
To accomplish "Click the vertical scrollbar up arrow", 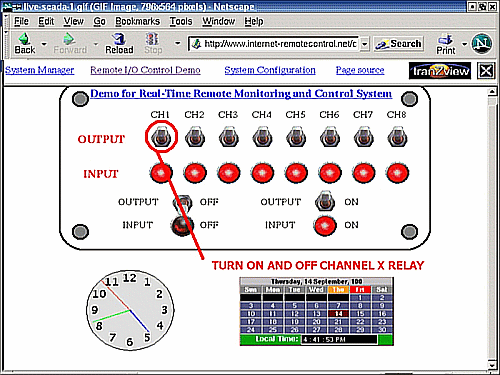I will click(x=492, y=91).
